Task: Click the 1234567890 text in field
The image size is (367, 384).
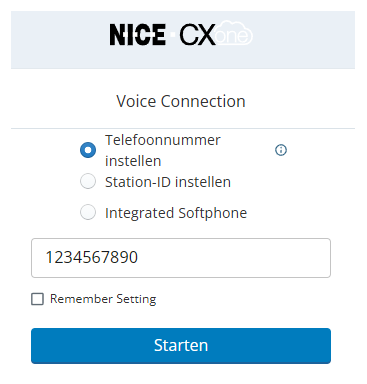Action: 92,257
